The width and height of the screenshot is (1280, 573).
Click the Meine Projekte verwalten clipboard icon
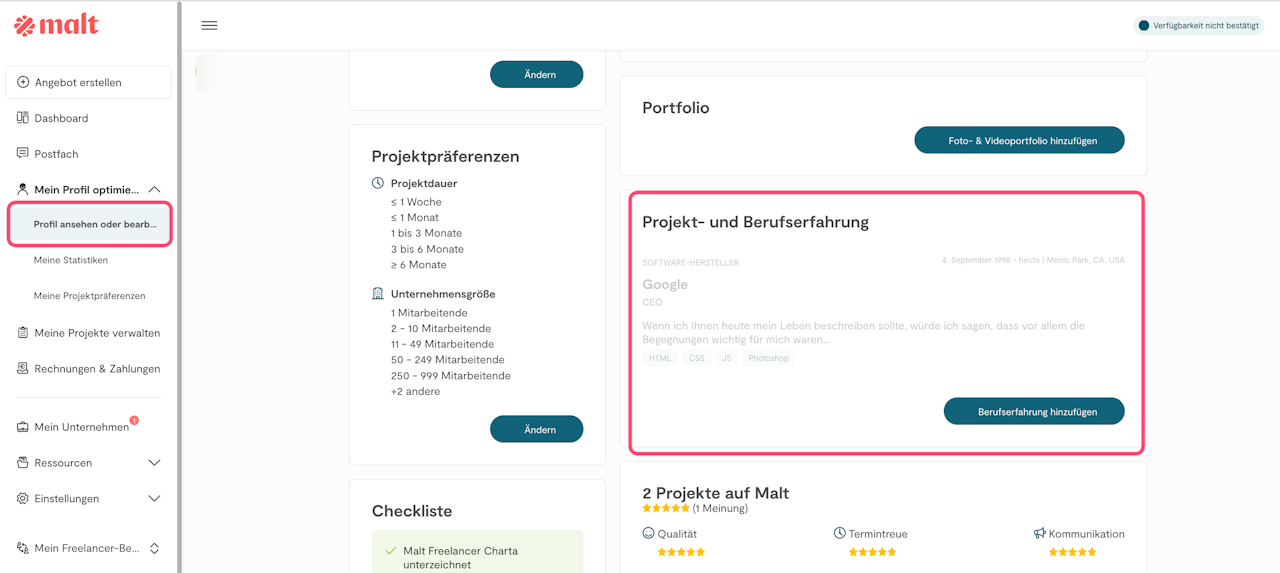click(23, 333)
